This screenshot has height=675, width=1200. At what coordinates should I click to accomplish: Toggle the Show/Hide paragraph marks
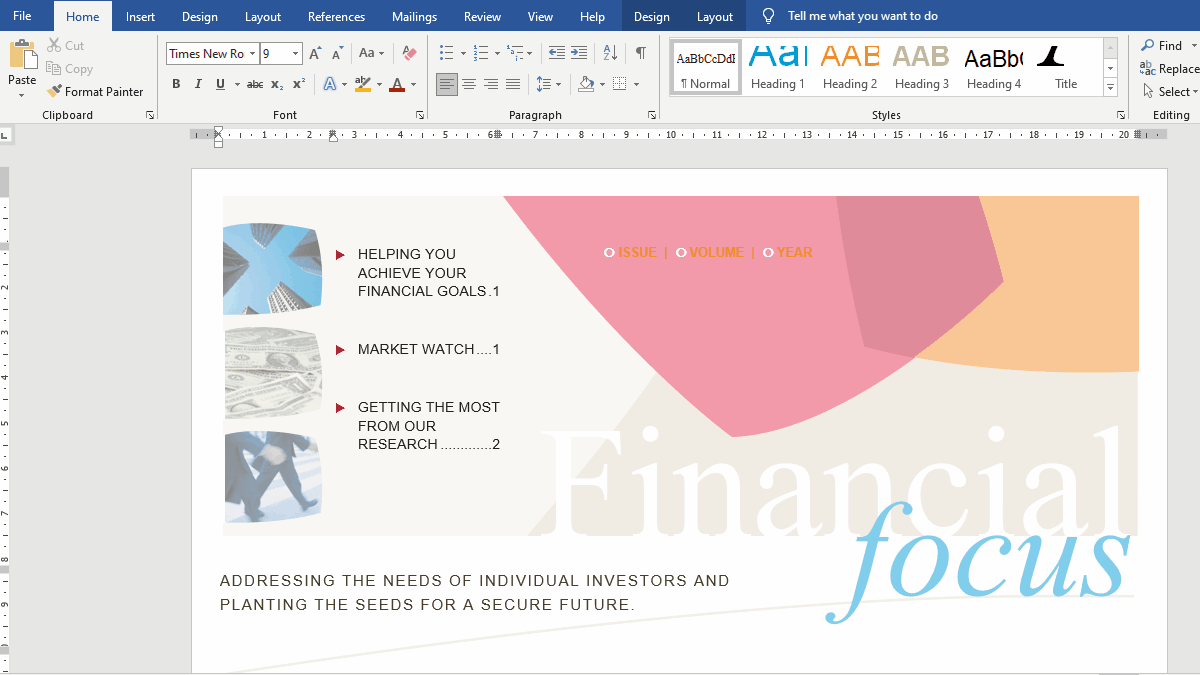[640, 53]
